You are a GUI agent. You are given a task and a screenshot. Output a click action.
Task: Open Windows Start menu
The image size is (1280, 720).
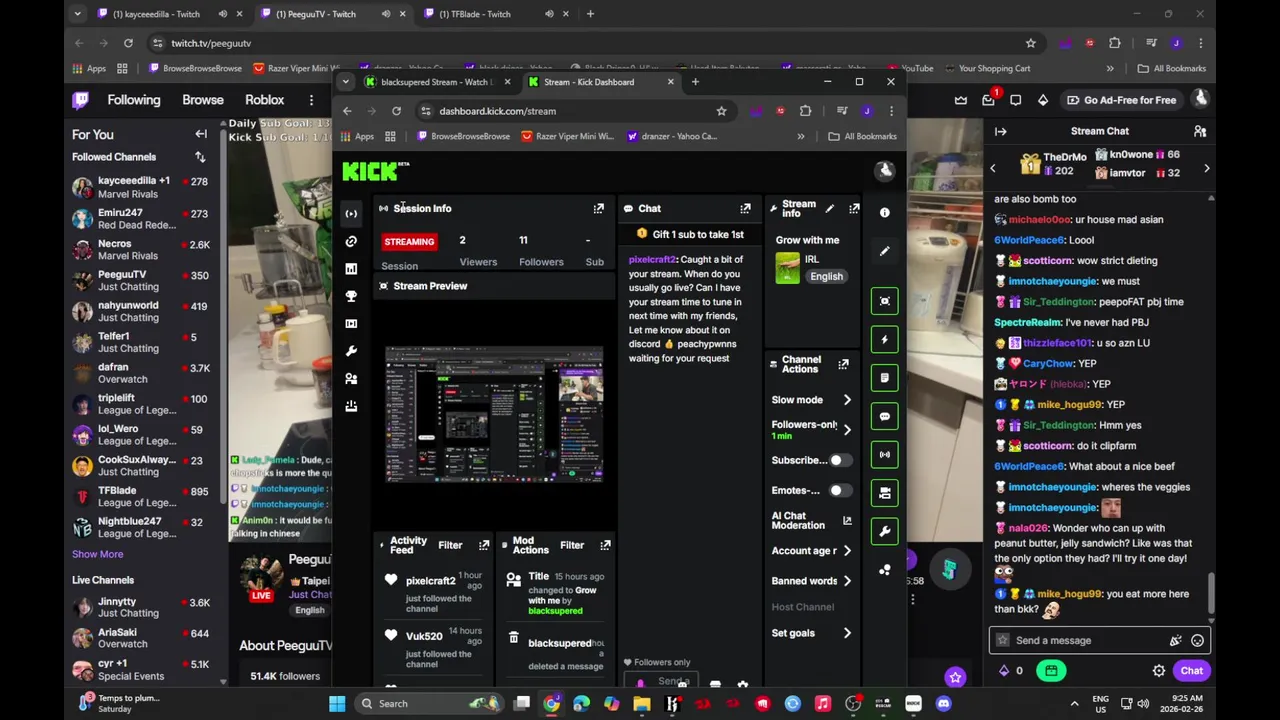tap(337, 703)
